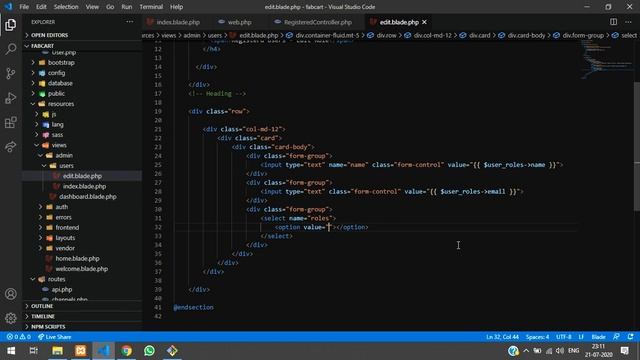The height and width of the screenshot is (360, 640).
Task: Open the notifications bell in status bar
Action: 631,337
